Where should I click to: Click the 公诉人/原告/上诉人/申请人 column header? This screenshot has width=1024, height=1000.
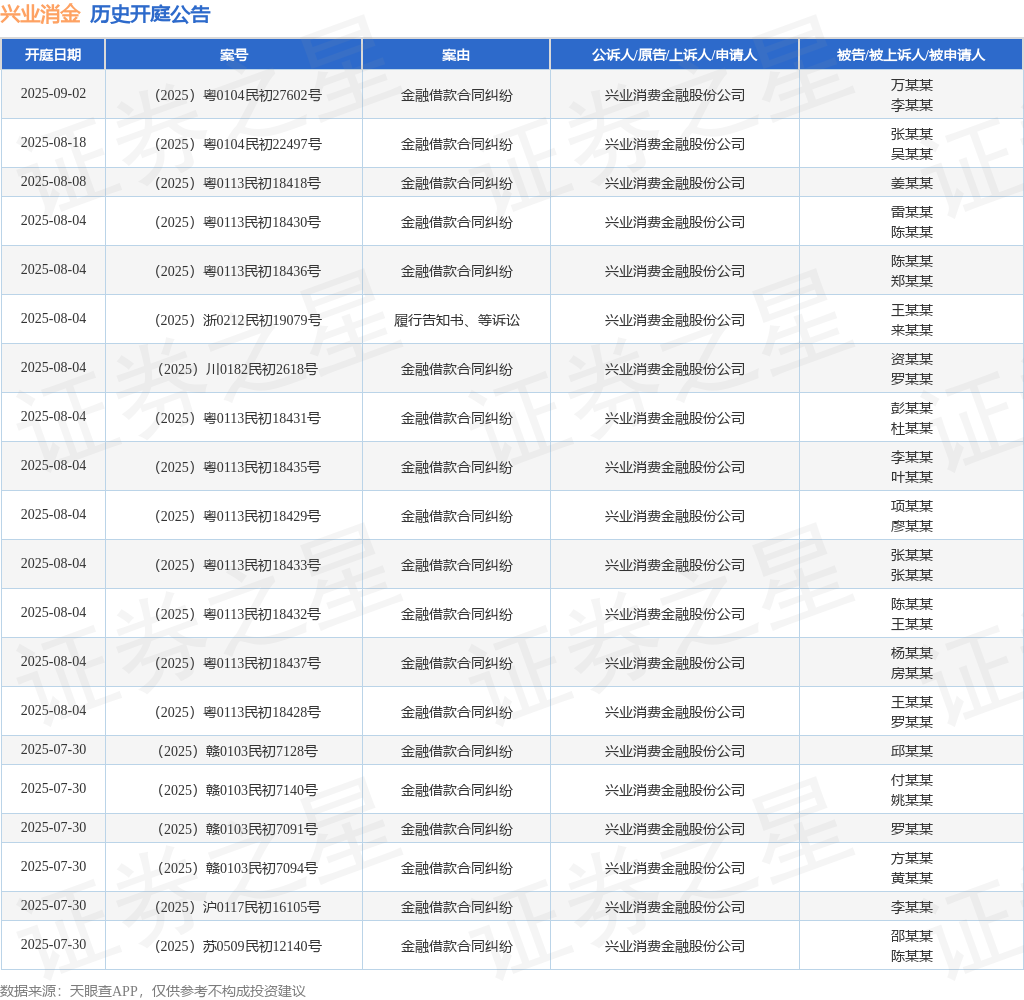[x=674, y=55]
